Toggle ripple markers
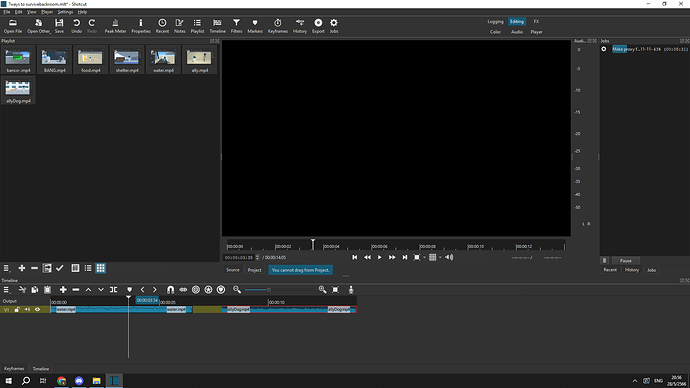 [221, 289]
